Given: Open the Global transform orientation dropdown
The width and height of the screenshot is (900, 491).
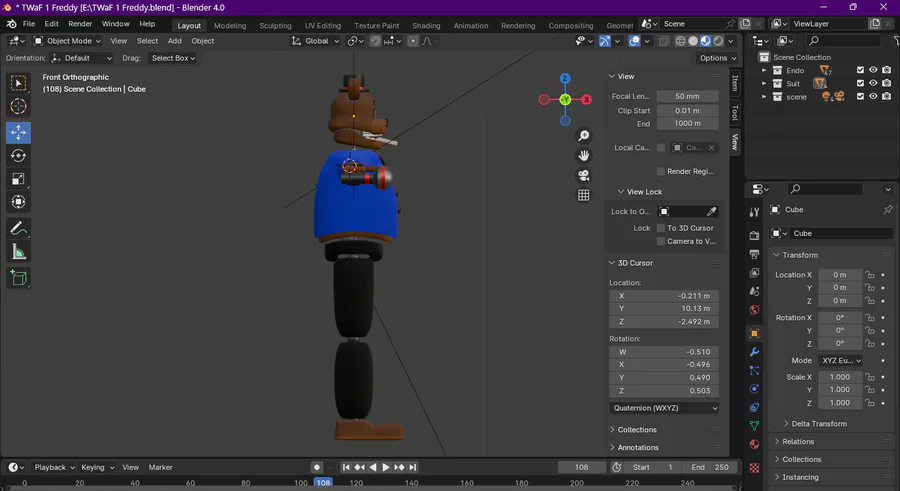Looking at the screenshot, I should click(x=316, y=41).
